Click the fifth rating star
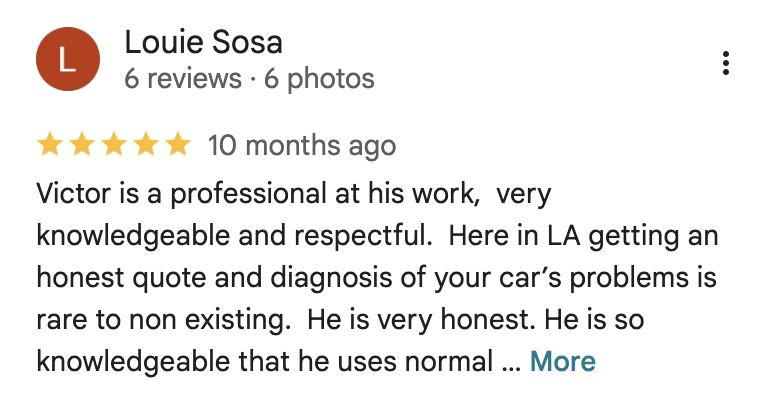778x400 pixels. [x=177, y=146]
